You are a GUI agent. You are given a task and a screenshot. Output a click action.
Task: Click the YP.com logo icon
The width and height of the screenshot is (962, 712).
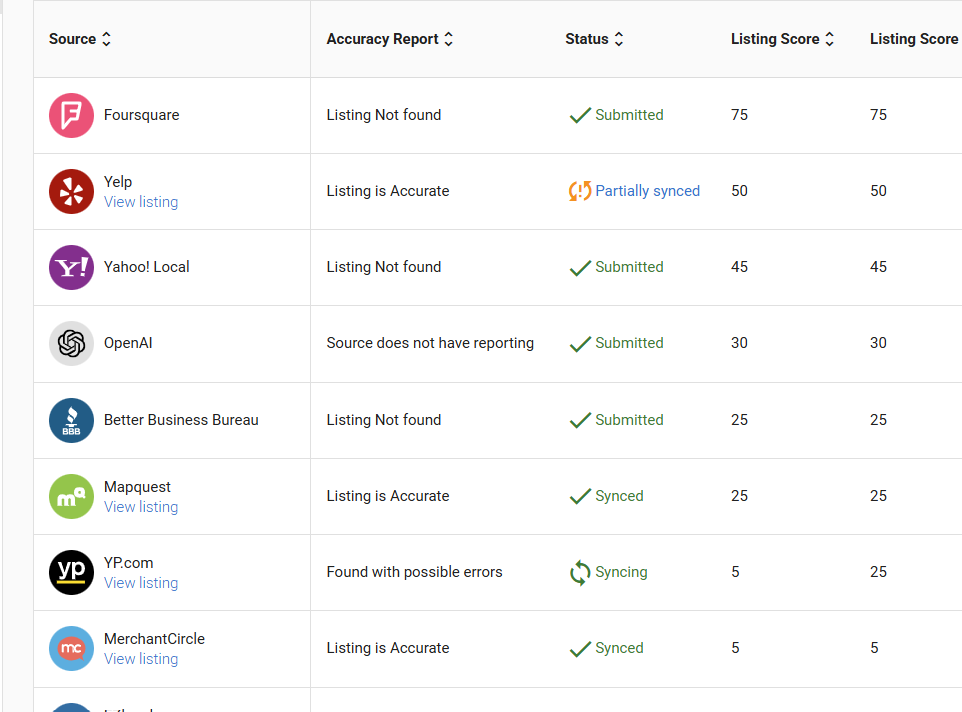click(x=71, y=572)
